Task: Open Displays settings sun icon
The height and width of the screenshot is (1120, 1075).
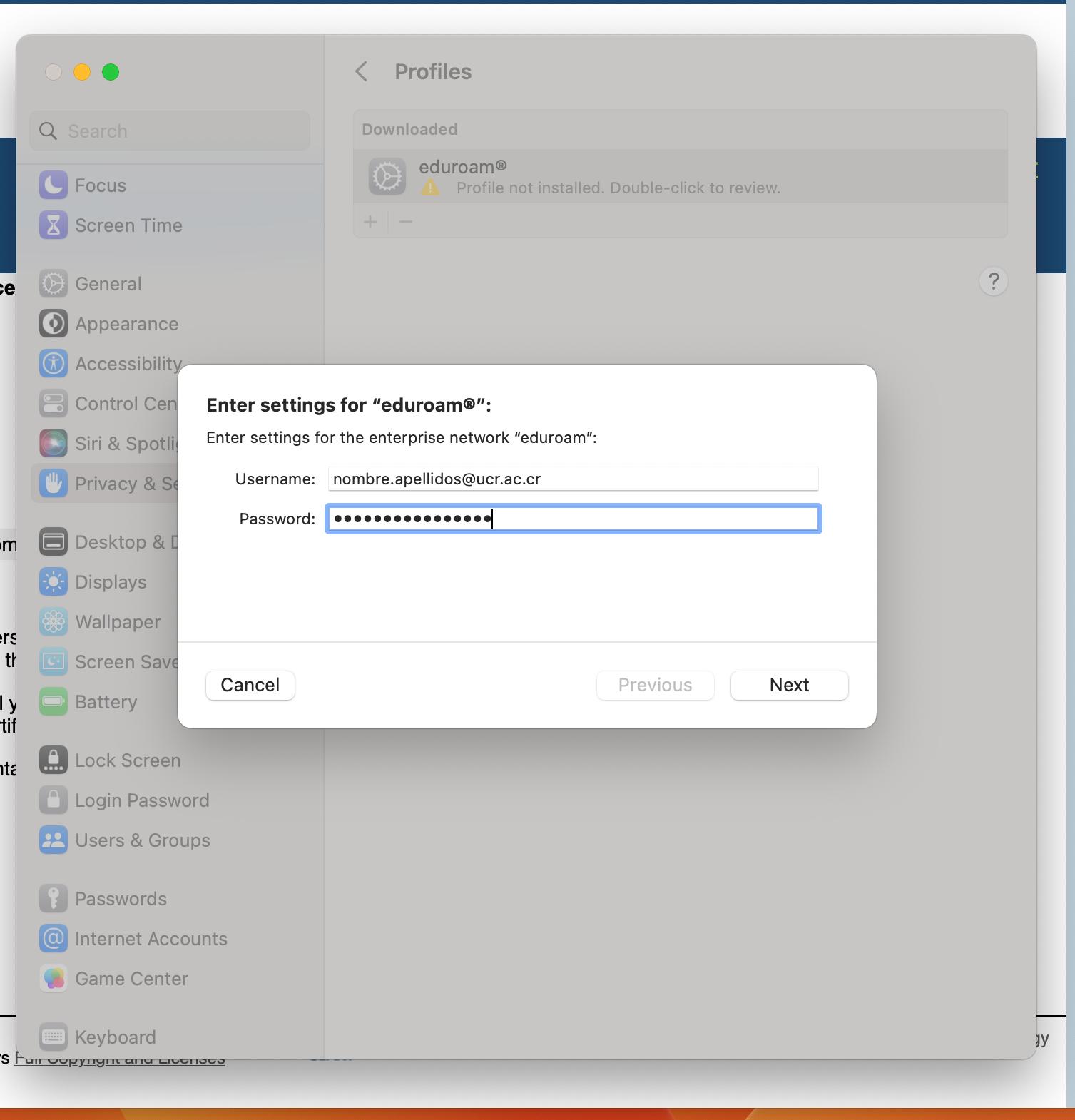Action: 54,582
